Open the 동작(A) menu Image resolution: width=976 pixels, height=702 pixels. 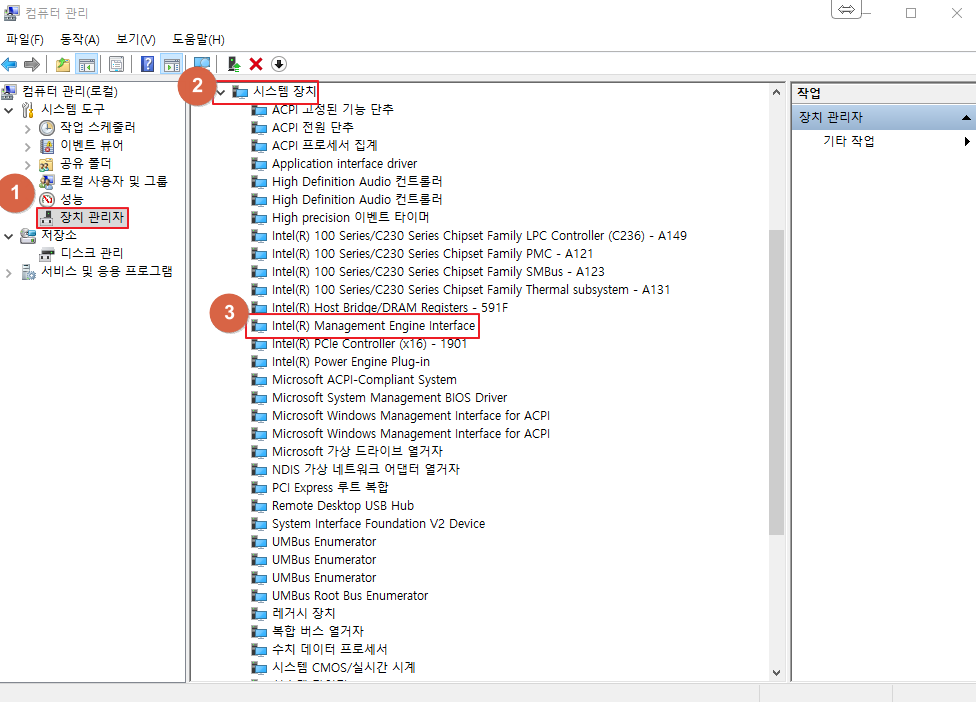pos(80,40)
